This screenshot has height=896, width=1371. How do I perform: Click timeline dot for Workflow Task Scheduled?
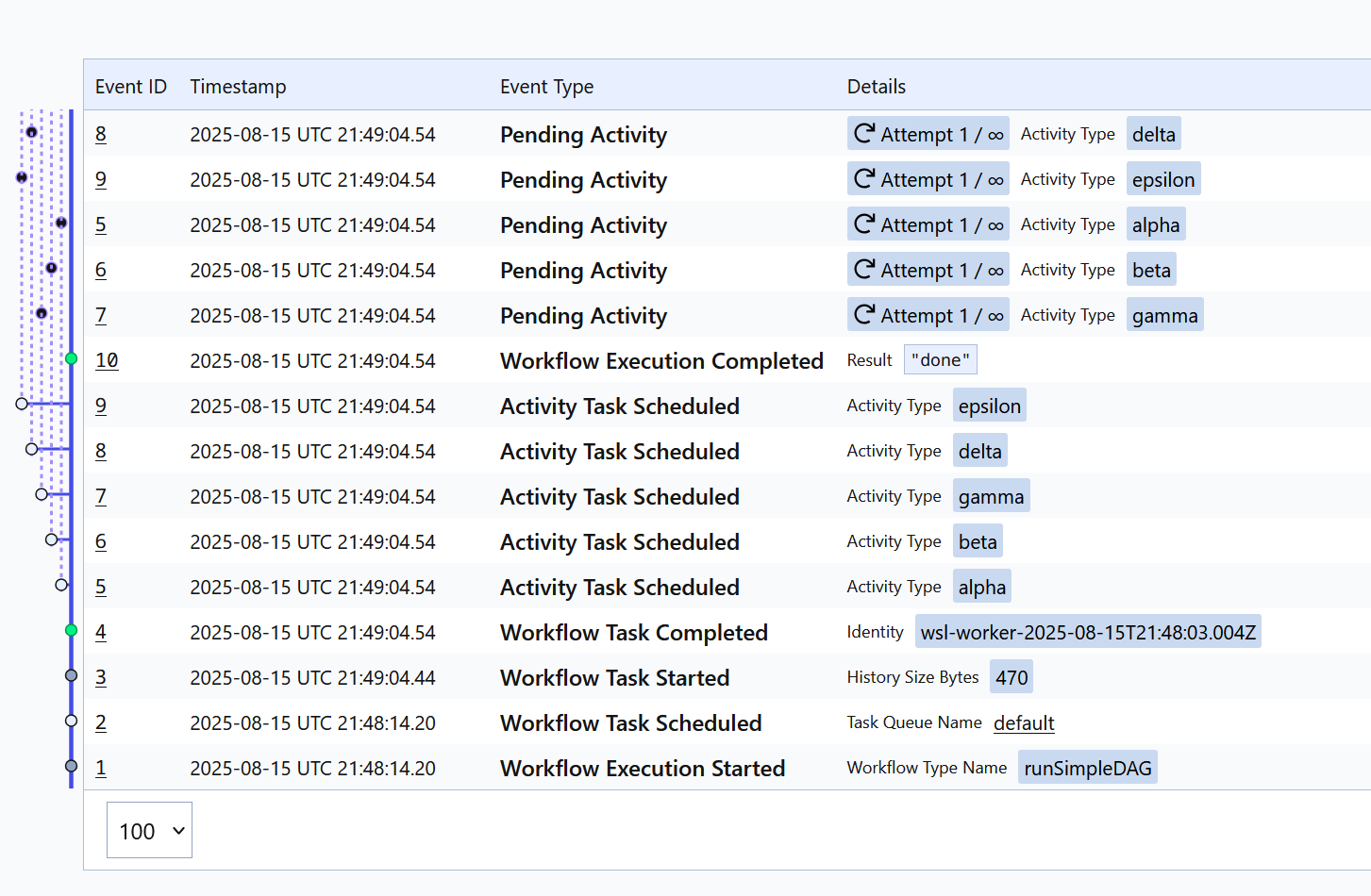pyautogui.click(x=71, y=721)
